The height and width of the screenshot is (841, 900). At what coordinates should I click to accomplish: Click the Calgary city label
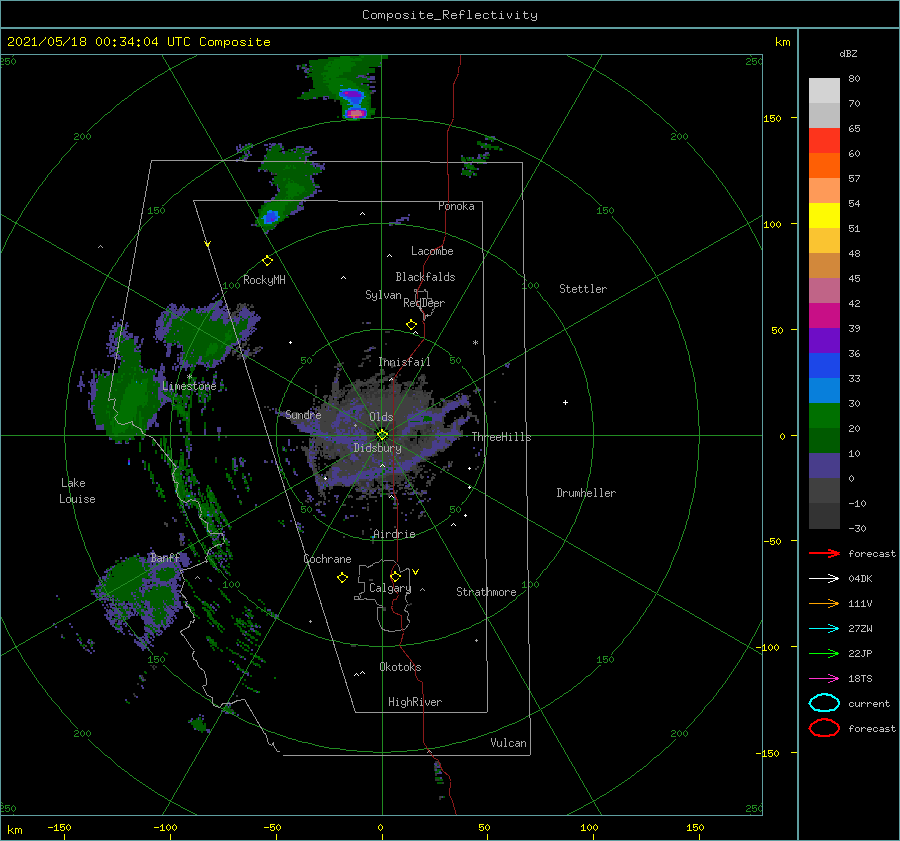(x=390, y=588)
